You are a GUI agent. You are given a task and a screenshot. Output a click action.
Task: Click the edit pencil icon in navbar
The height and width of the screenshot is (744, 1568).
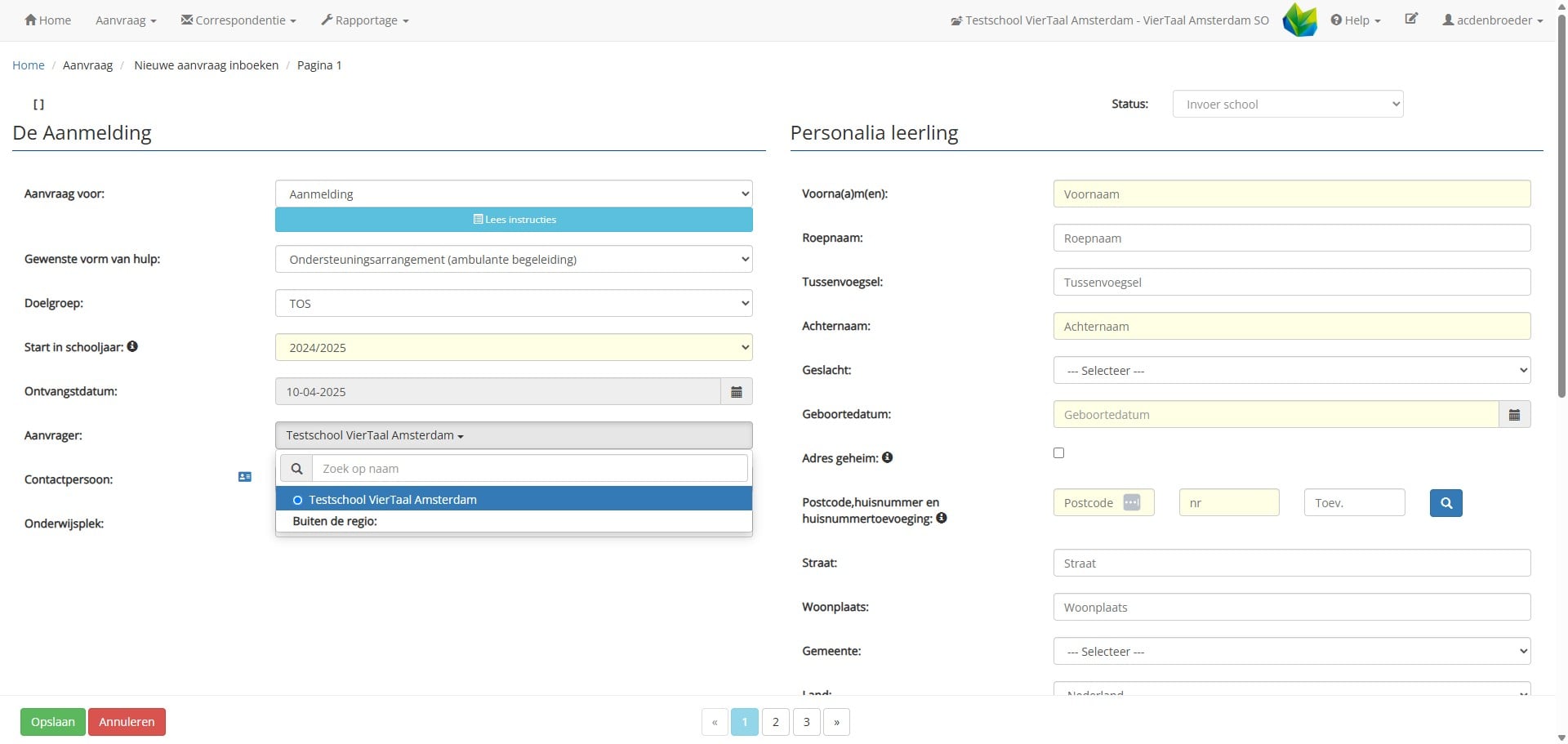(1411, 19)
